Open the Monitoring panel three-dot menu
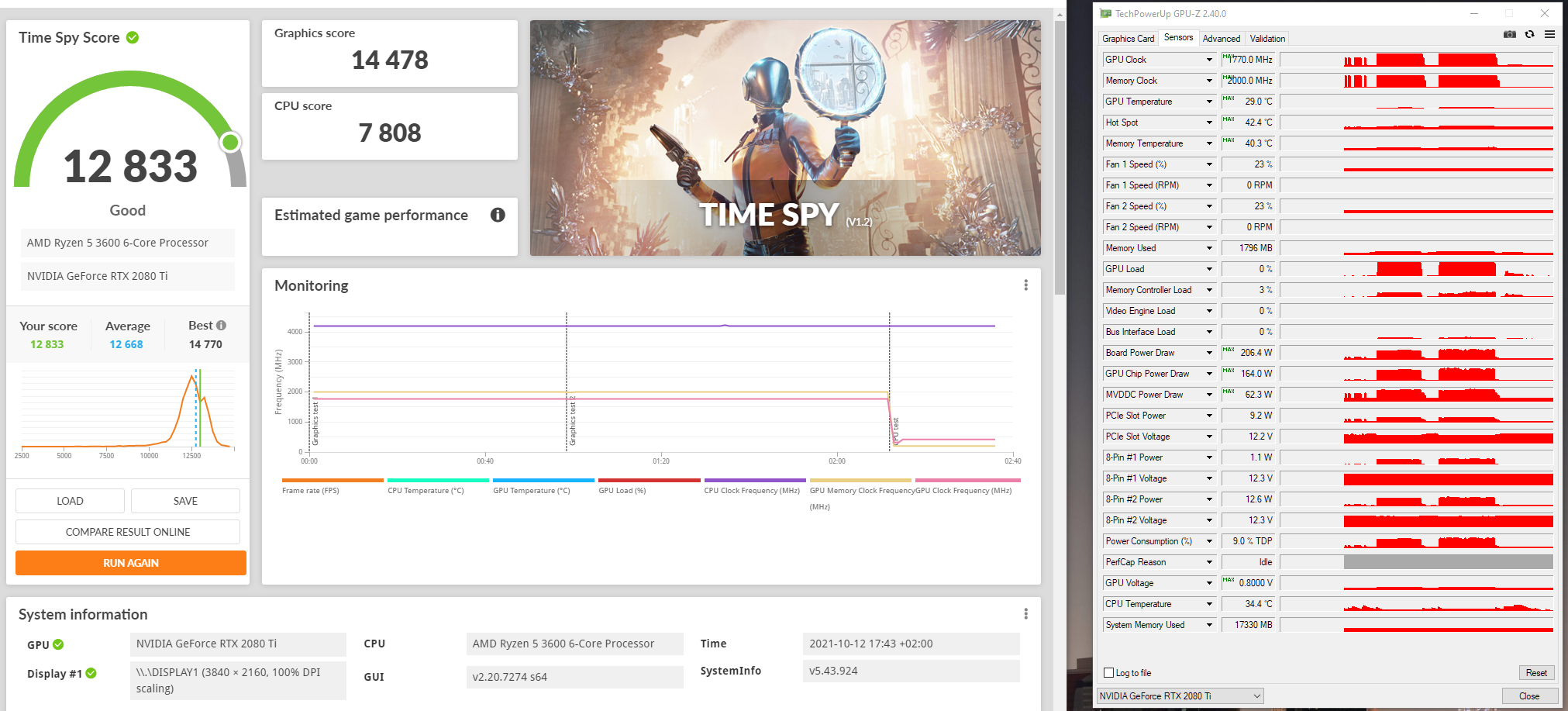 click(x=1025, y=285)
